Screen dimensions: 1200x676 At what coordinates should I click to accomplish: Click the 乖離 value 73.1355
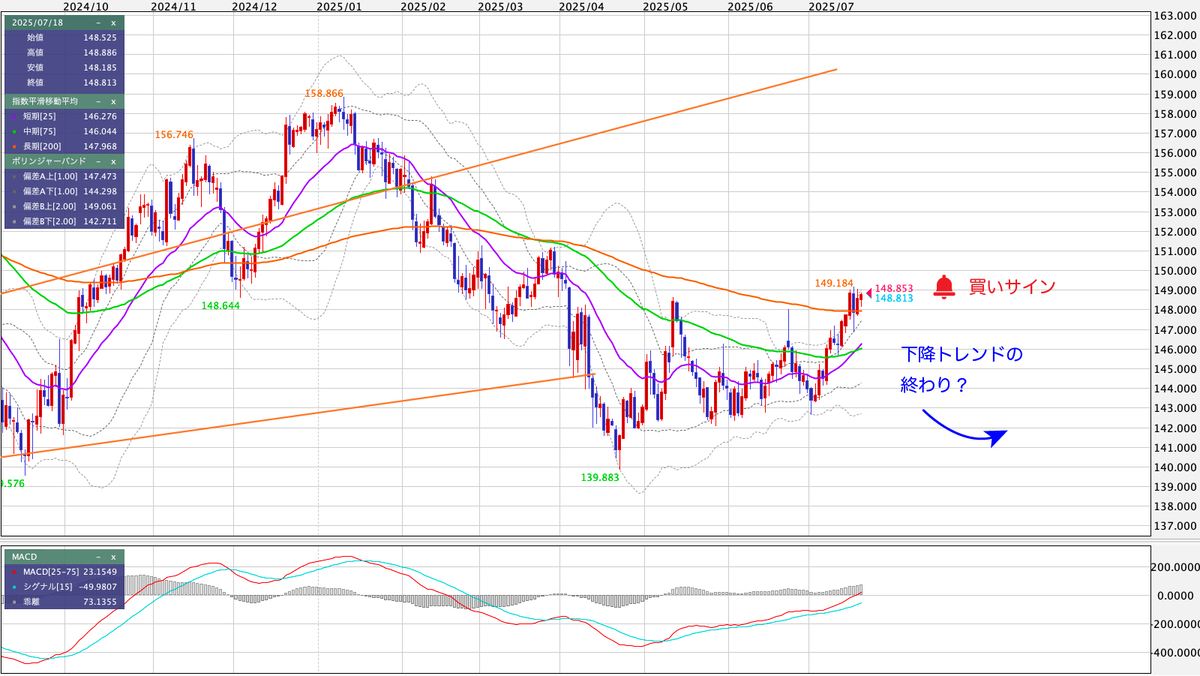tap(98, 600)
